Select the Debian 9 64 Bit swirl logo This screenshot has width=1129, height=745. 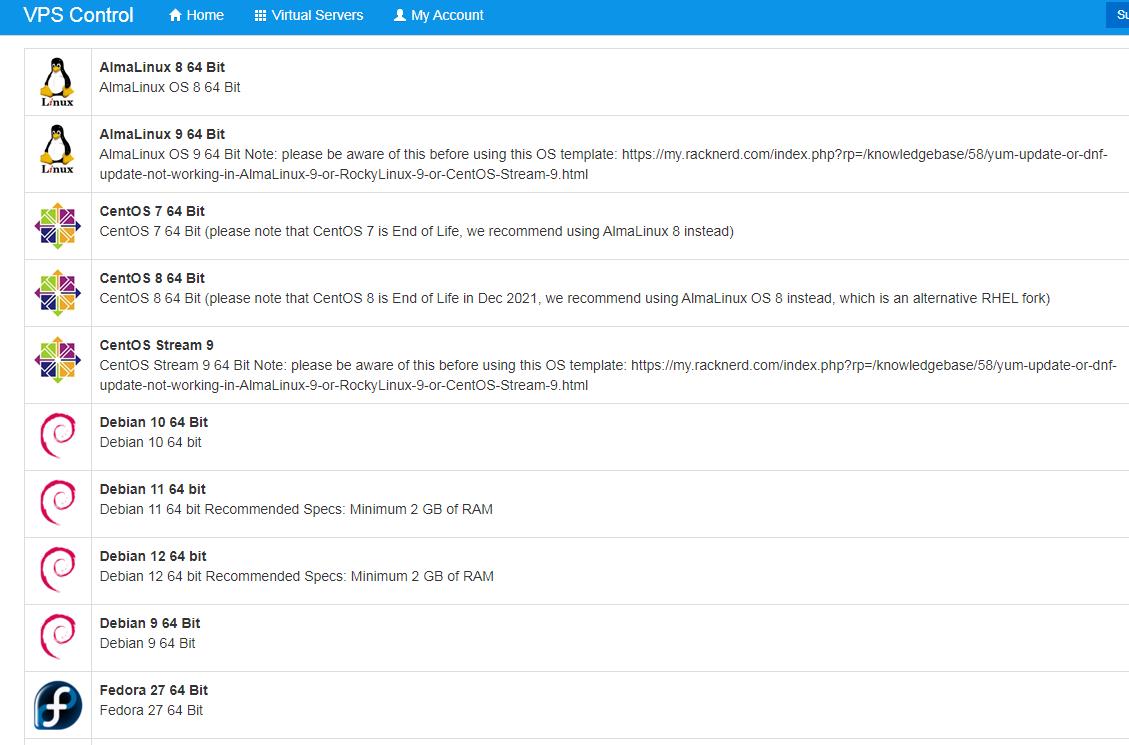point(58,636)
